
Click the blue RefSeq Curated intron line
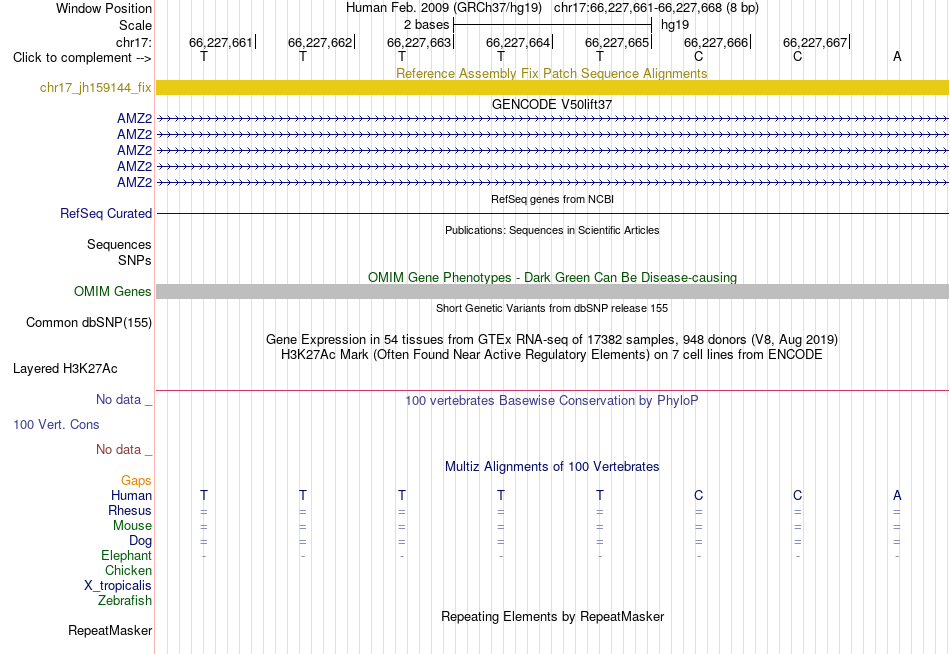[x=552, y=213]
